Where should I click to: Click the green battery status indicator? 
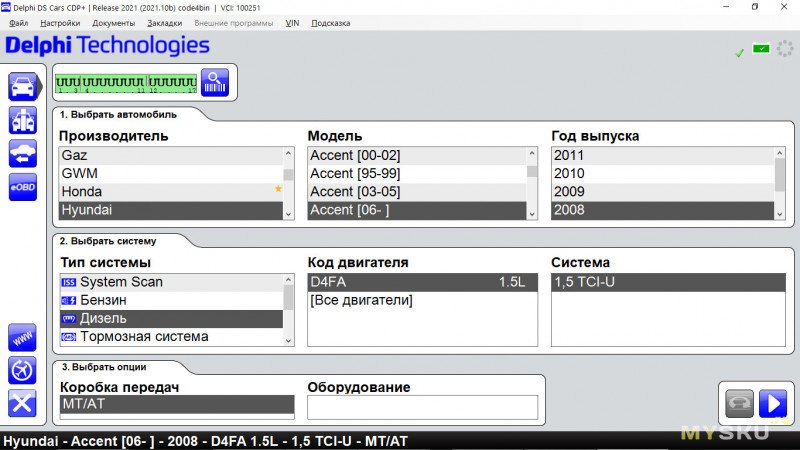761,48
